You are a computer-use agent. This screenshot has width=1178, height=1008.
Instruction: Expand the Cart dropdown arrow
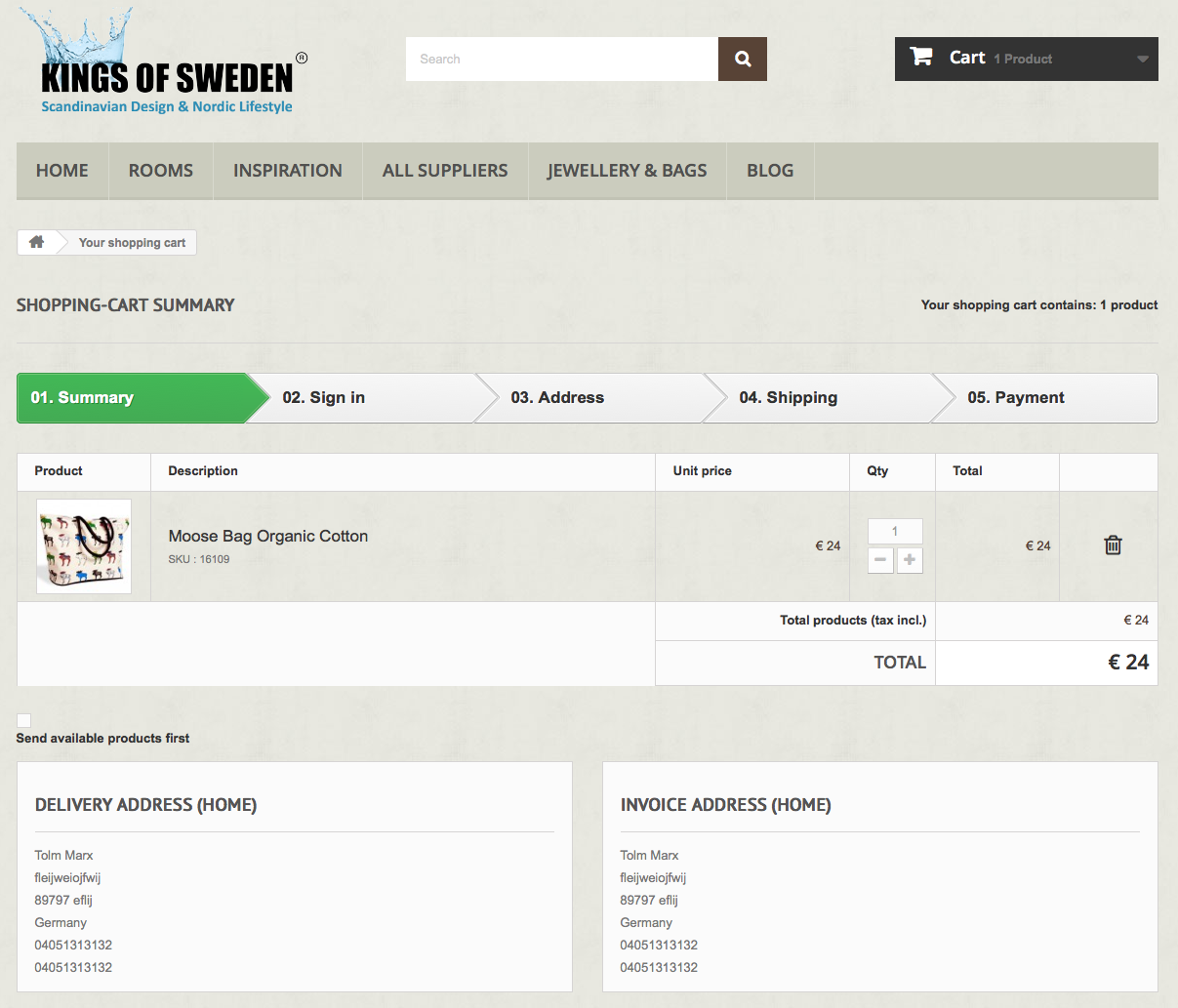coord(1142,60)
